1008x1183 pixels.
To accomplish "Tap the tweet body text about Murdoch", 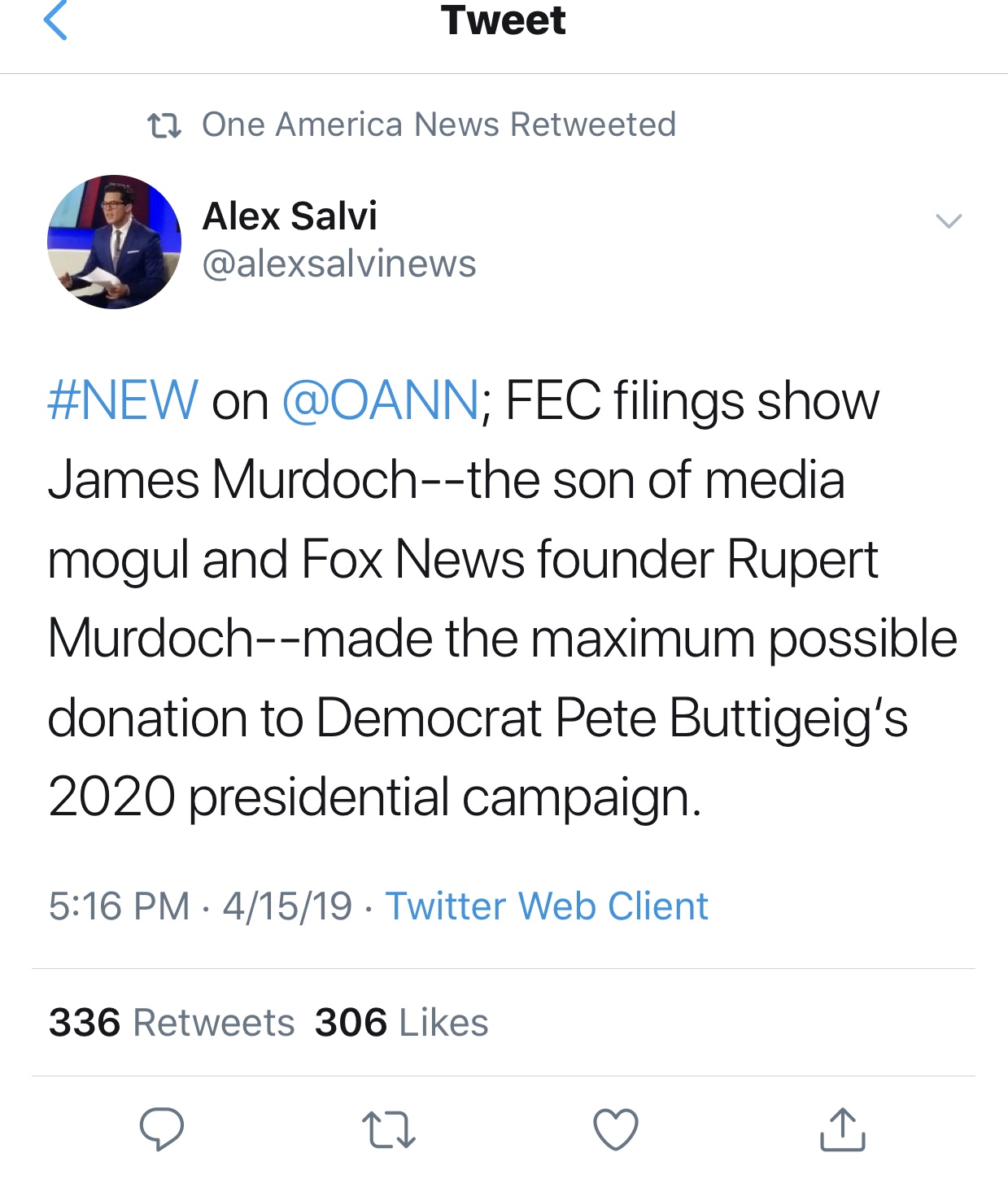I will pos(503,599).
